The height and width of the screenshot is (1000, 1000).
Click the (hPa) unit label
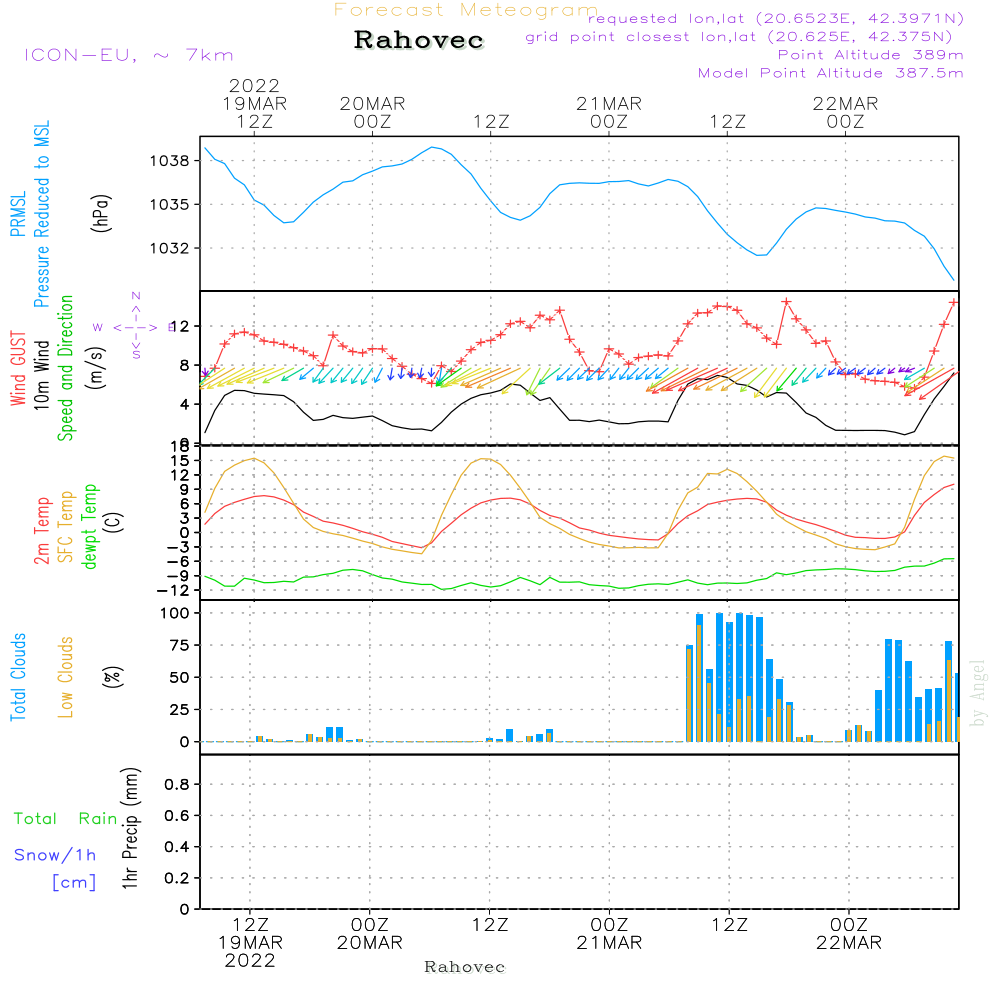(x=101, y=213)
